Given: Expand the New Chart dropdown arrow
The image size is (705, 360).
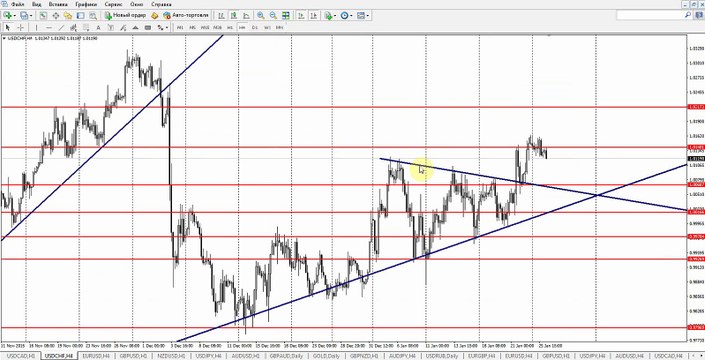Looking at the screenshot, I should click(15, 16).
